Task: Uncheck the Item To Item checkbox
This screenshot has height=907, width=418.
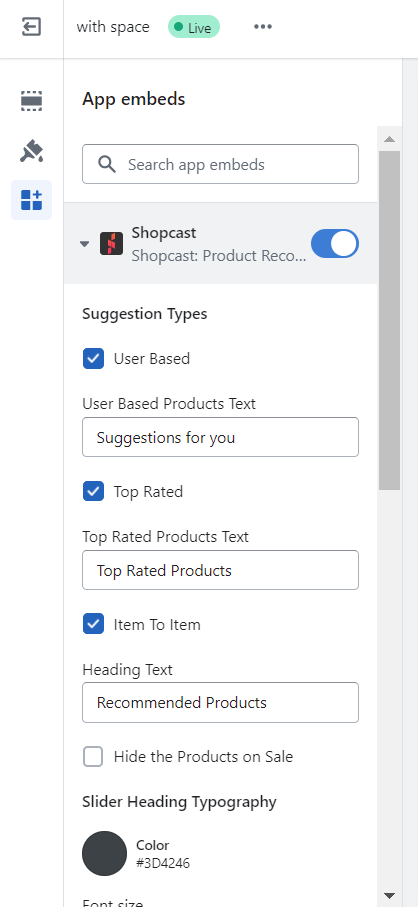Action: (93, 624)
